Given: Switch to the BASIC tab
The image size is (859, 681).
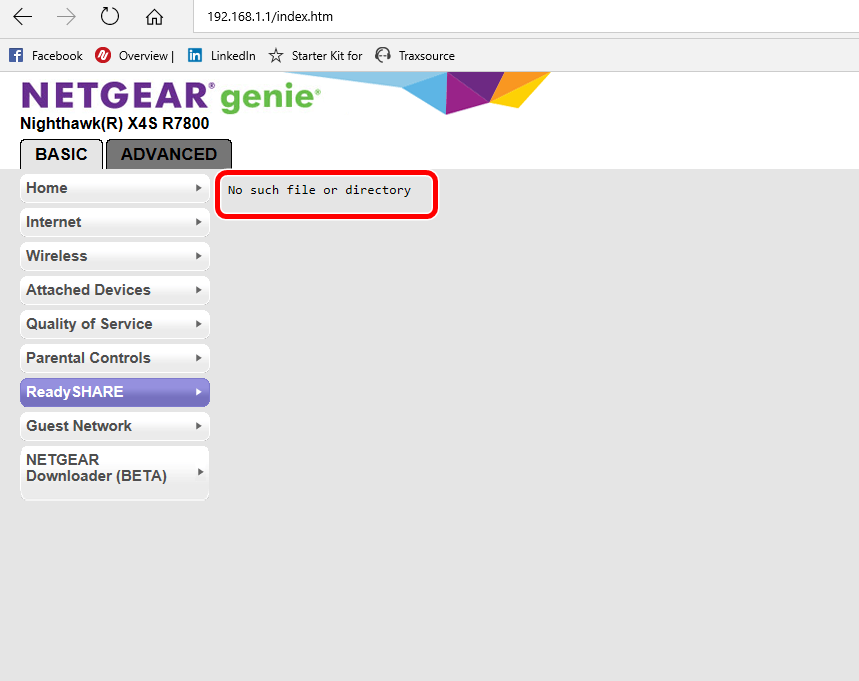Looking at the screenshot, I should (x=61, y=154).
